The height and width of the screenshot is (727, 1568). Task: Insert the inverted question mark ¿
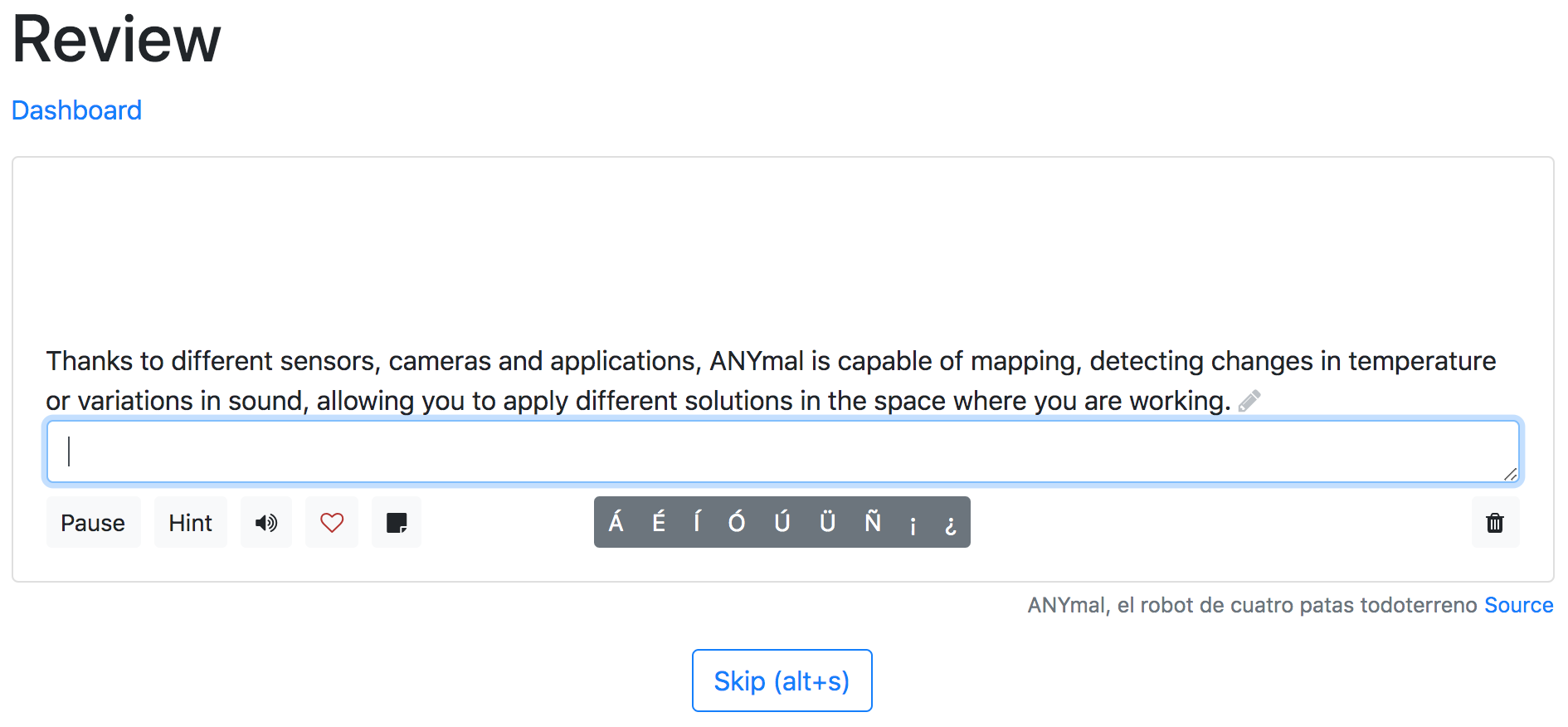tap(951, 522)
